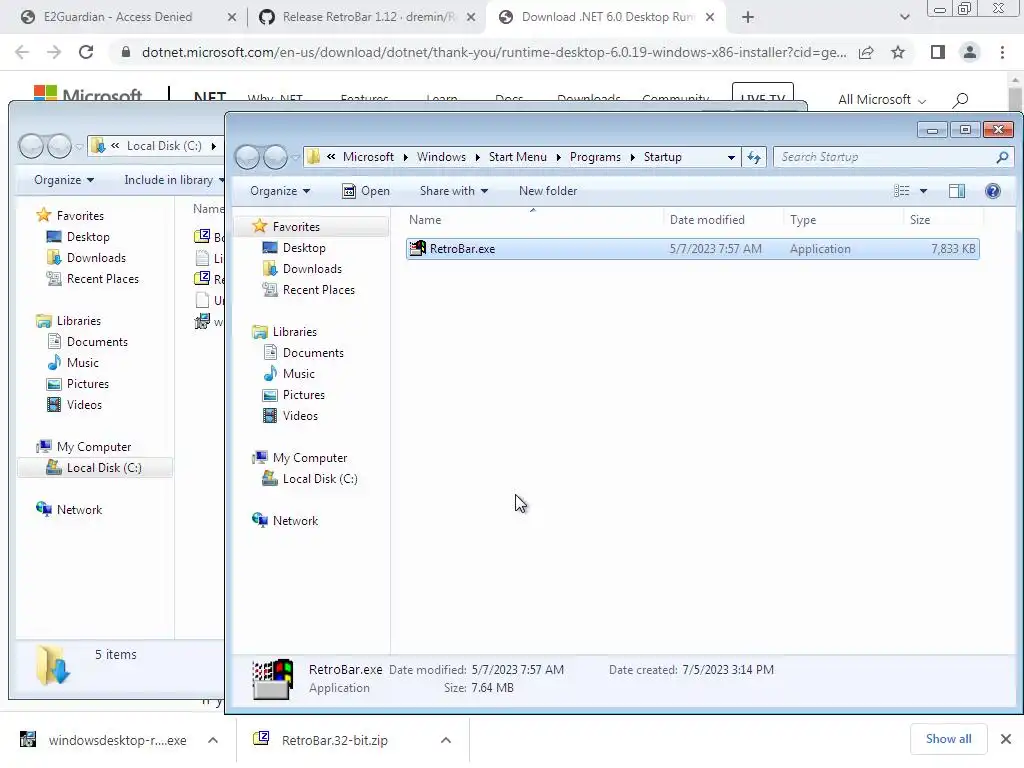
Task: Select Network in Startup window sidebar
Action: point(295,520)
